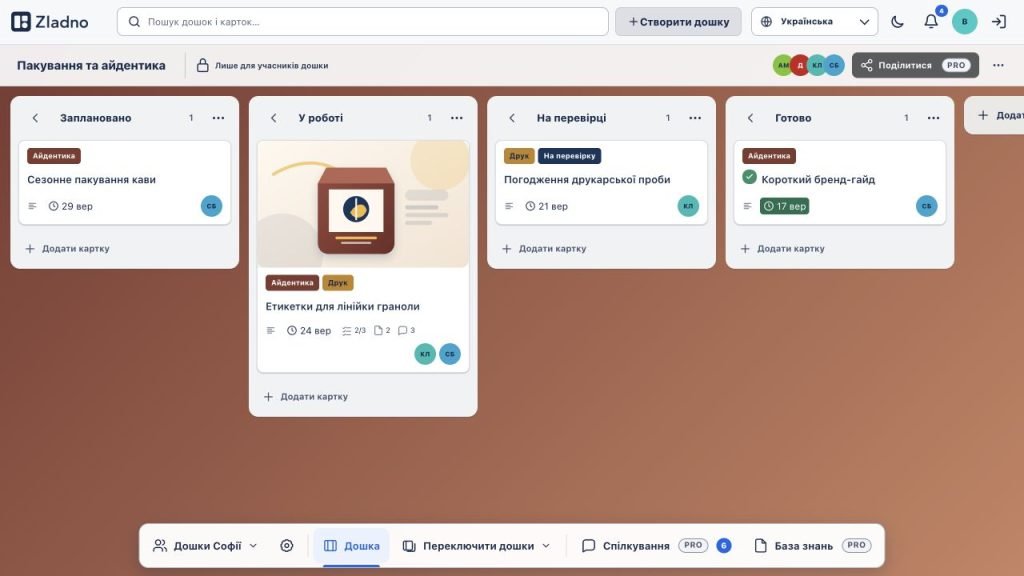Collapse the Заплановано list
This screenshot has width=1024, height=576.
click(35, 118)
